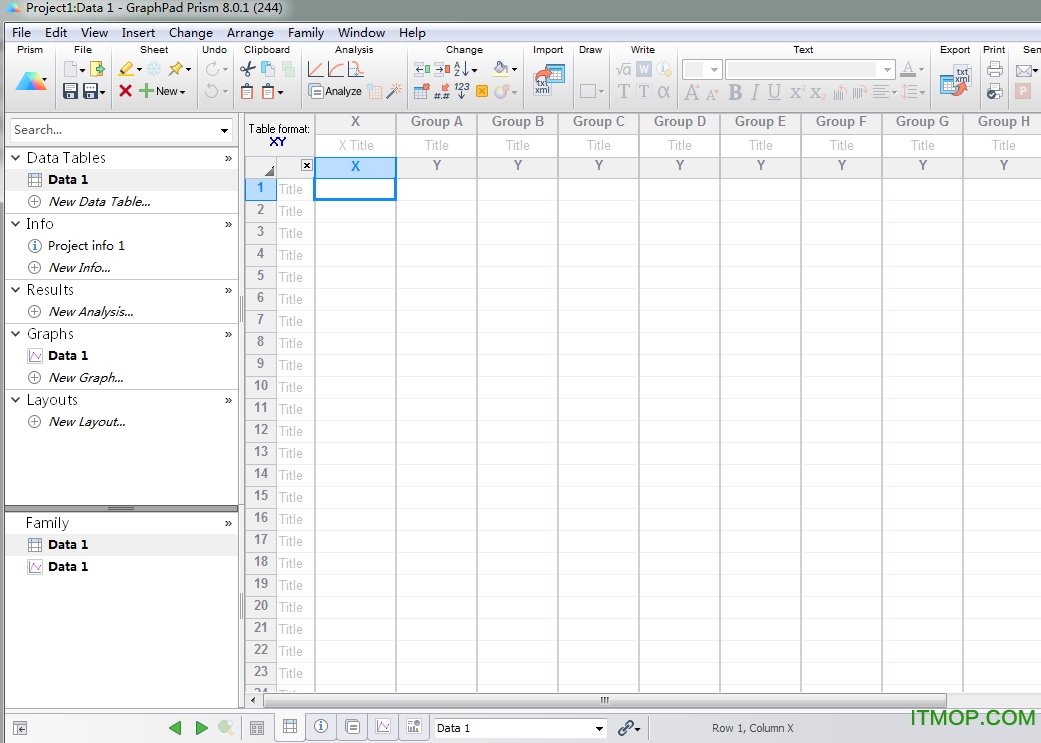The width and height of the screenshot is (1041, 743).
Task: Cut selection with the scissors icon
Action: point(247,69)
